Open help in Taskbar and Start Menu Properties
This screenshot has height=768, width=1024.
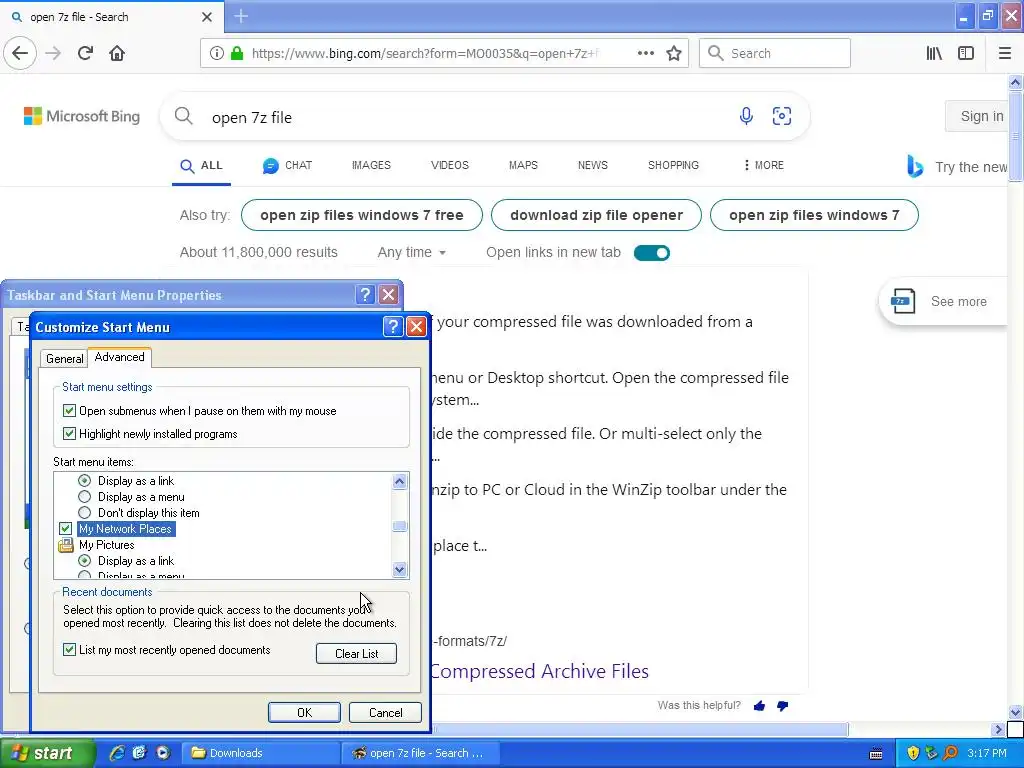[365, 295]
